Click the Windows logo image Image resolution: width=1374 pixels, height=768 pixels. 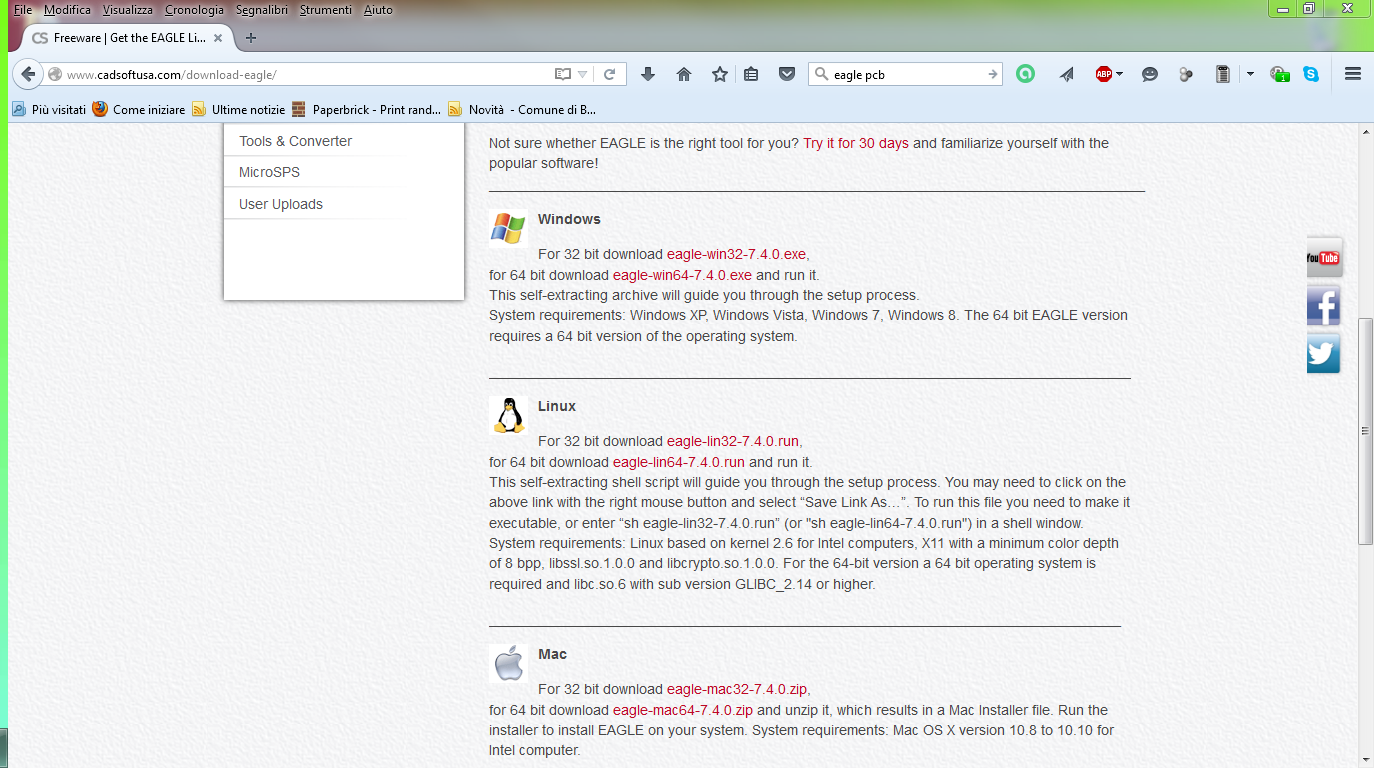[508, 228]
